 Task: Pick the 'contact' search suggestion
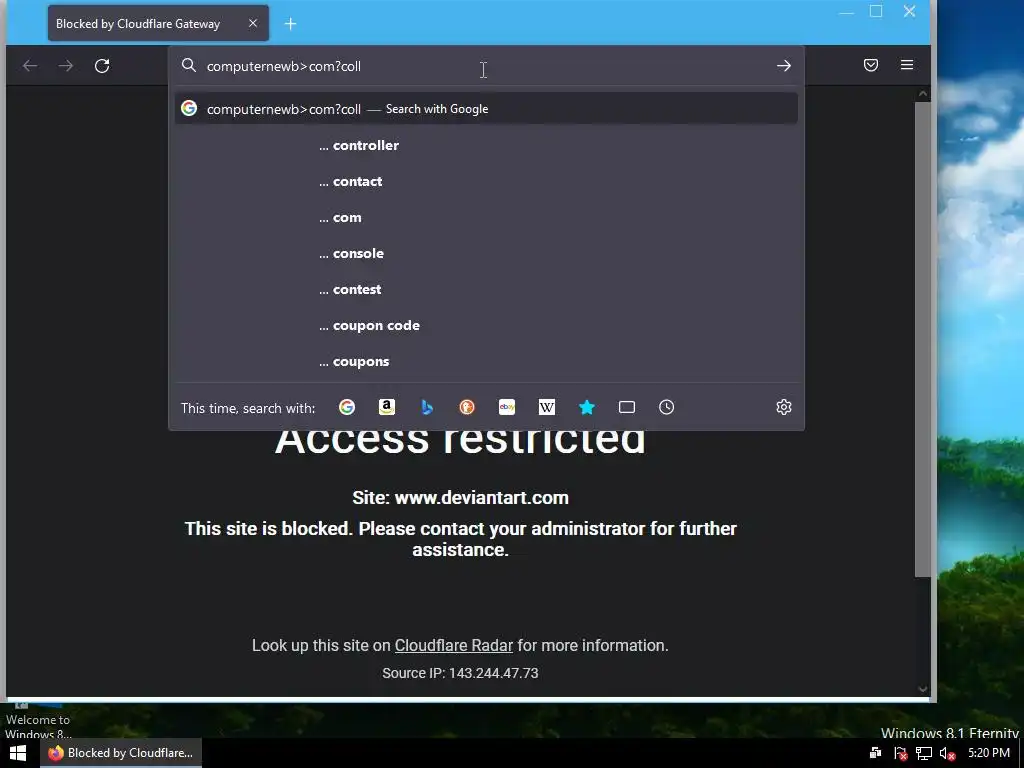[x=486, y=182]
